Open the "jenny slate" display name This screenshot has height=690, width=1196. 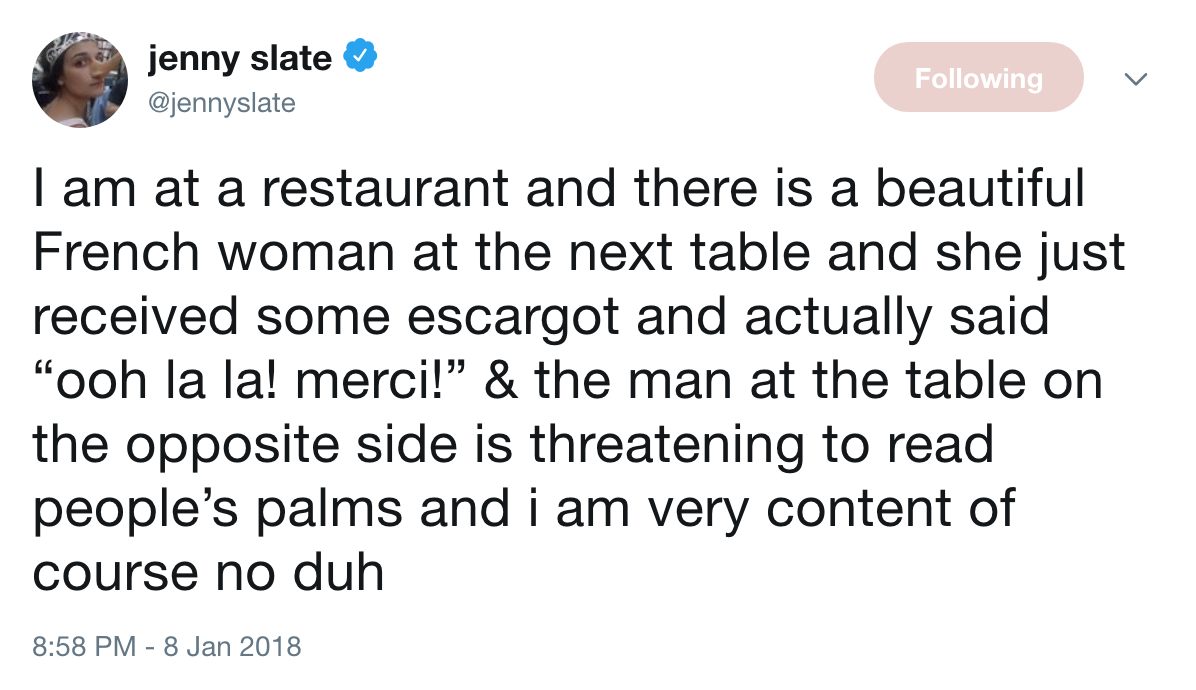[239, 59]
